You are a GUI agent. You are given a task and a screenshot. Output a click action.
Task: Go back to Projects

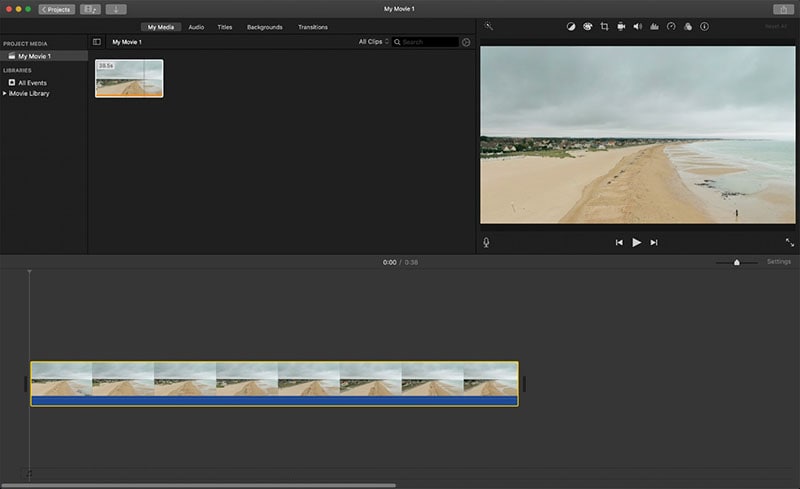coord(57,9)
